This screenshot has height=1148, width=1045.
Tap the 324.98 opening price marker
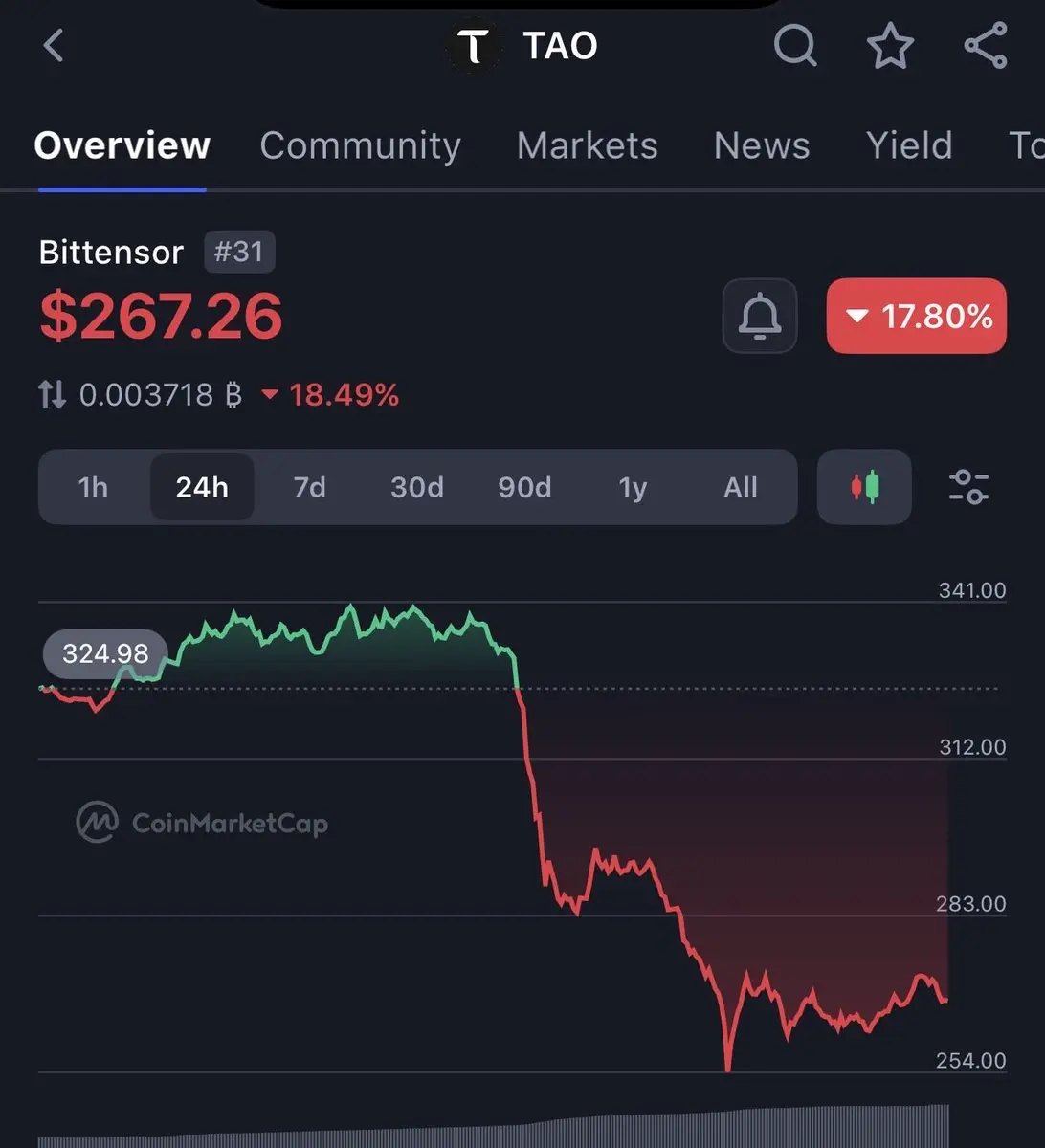105,653
